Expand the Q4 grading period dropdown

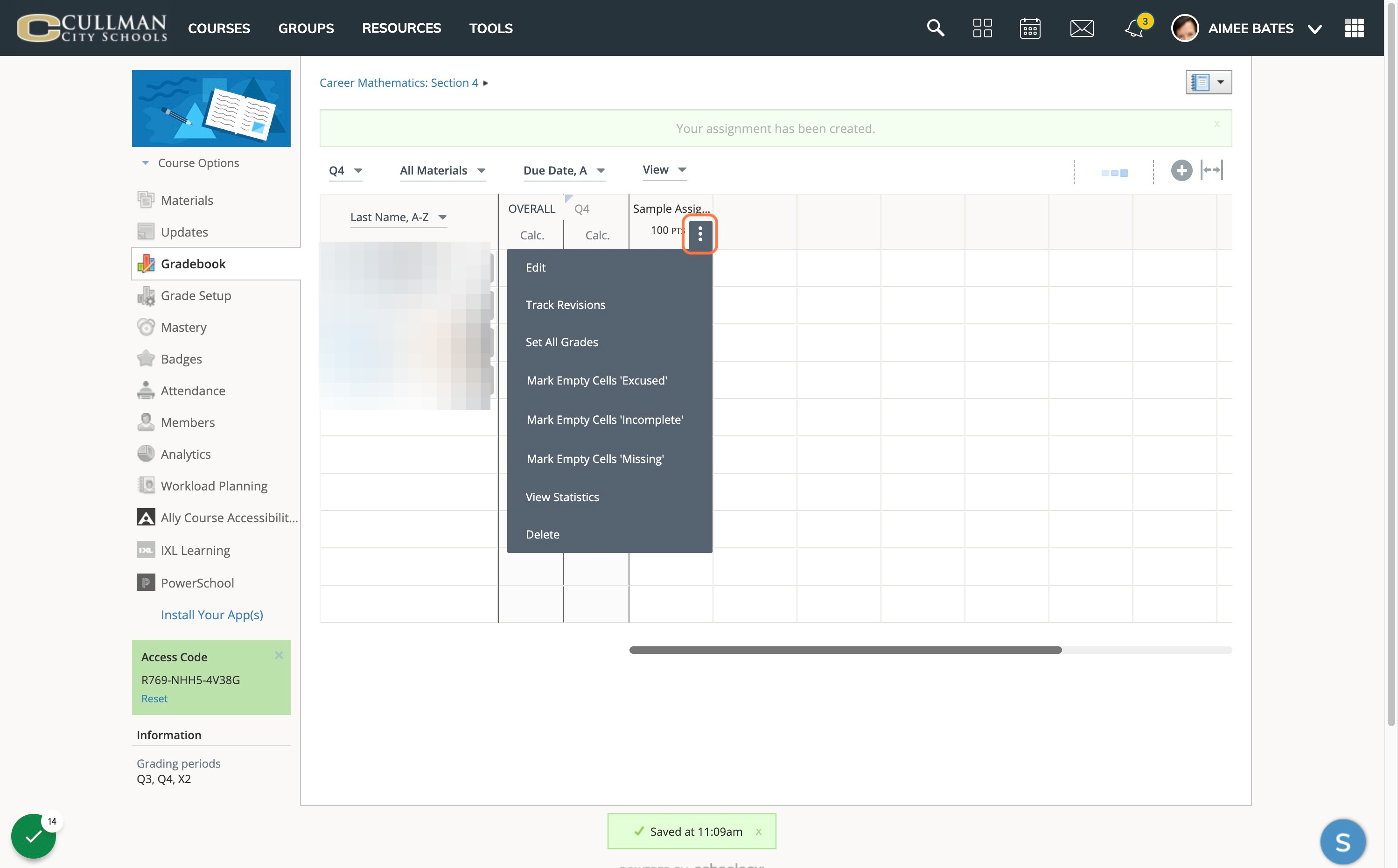click(x=345, y=170)
